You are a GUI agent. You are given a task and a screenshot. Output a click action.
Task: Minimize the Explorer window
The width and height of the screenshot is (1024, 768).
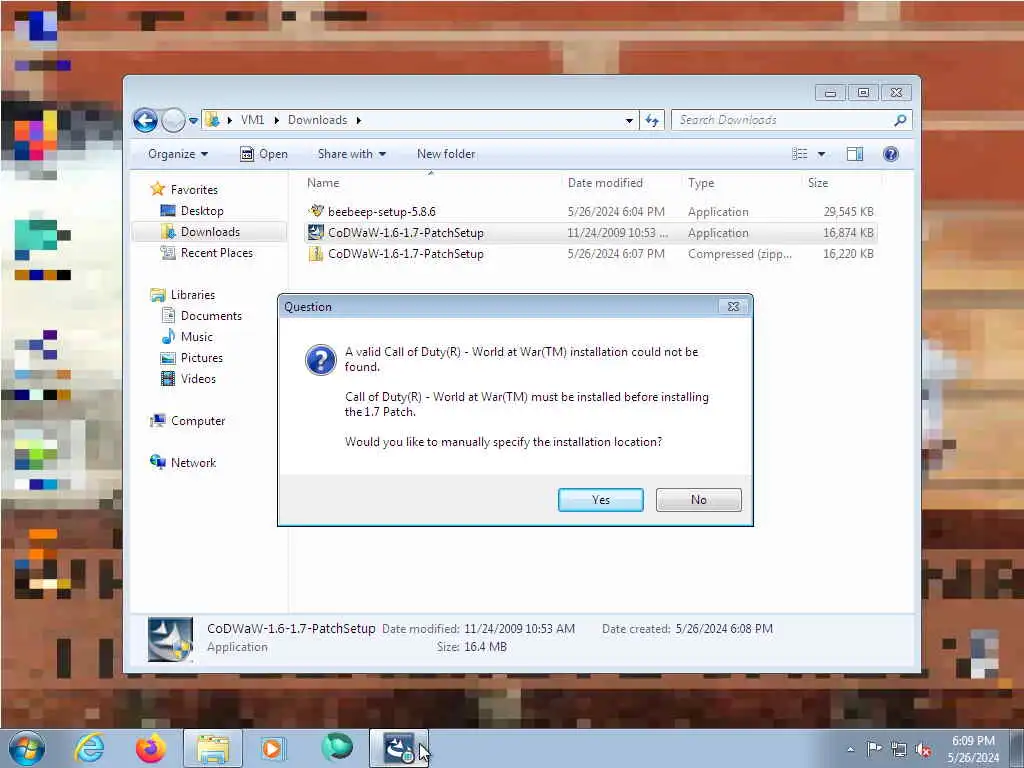coord(830,93)
